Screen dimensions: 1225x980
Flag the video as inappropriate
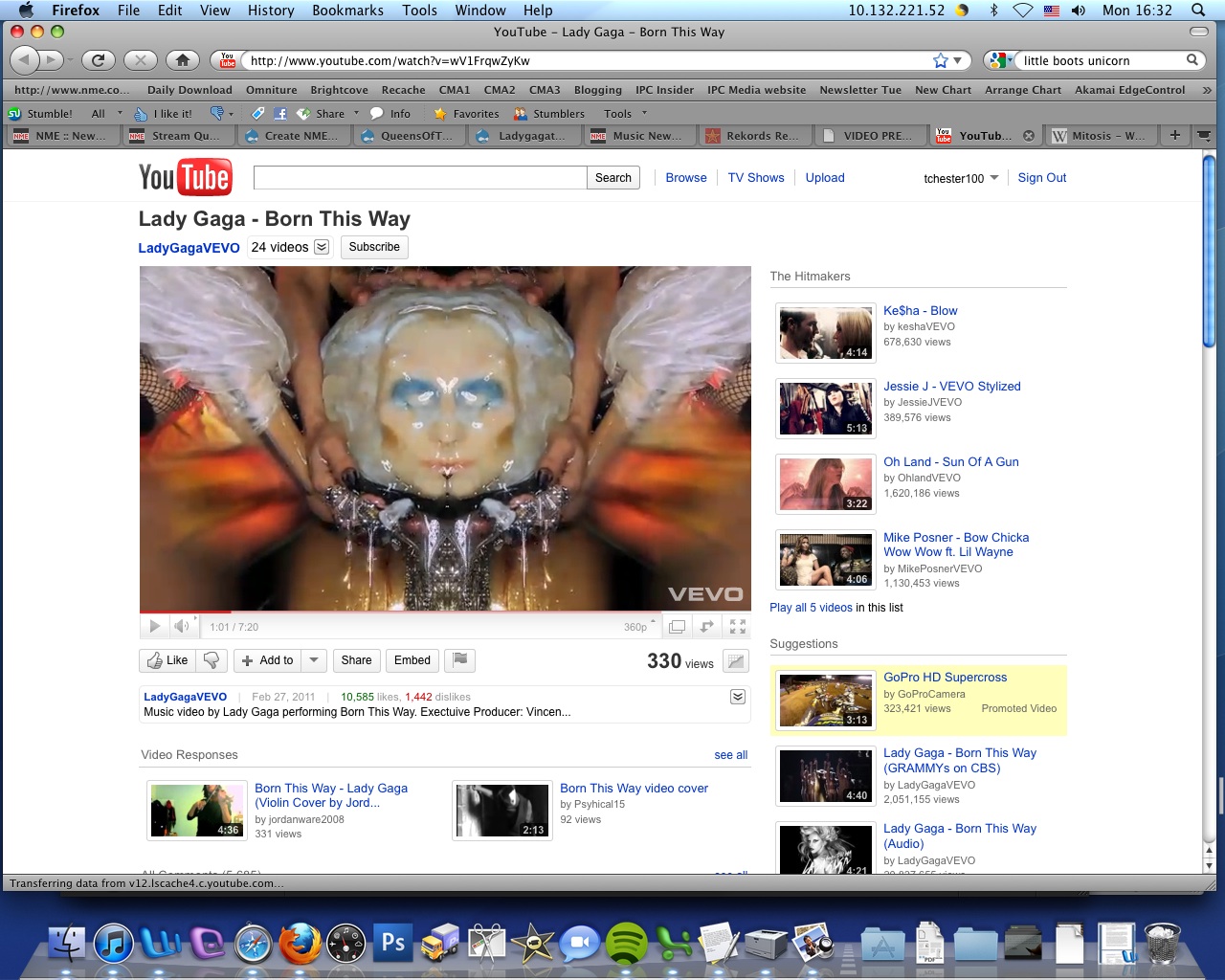[459, 660]
